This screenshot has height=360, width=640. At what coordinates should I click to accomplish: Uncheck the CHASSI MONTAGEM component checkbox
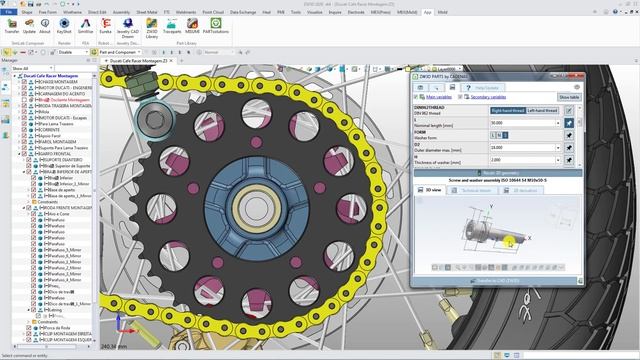click(24, 82)
